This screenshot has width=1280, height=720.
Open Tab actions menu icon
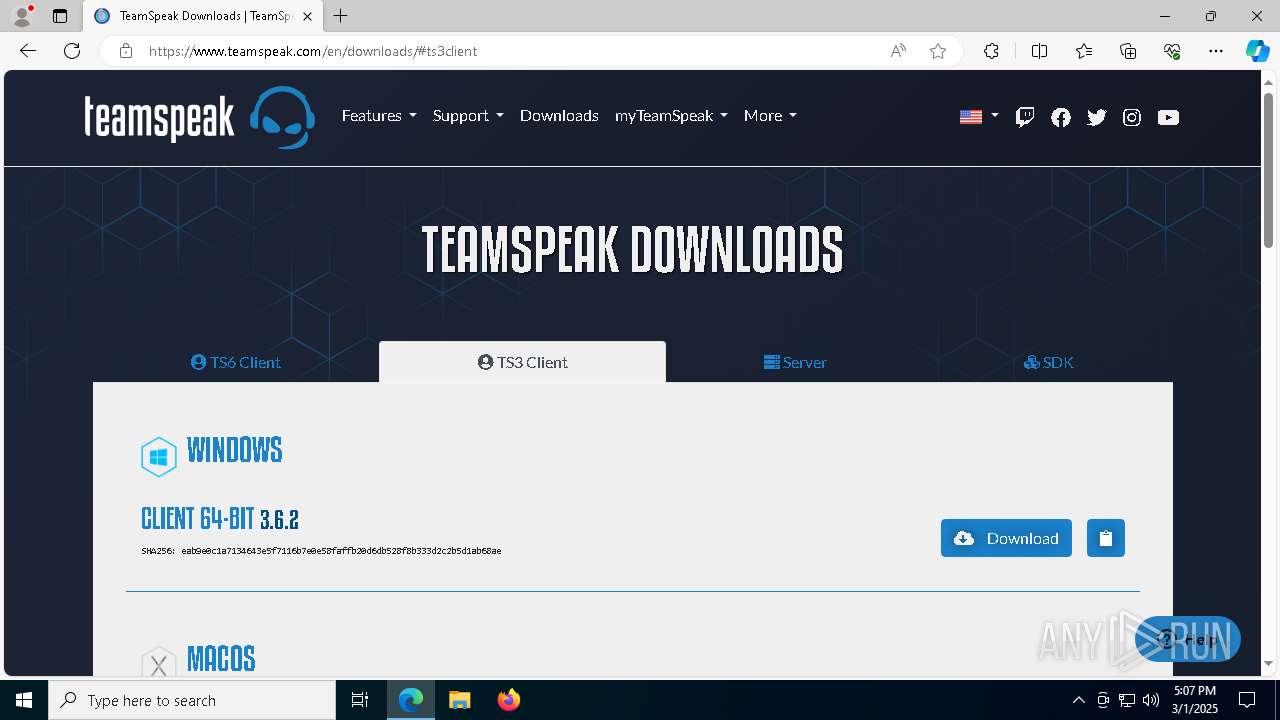(60, 16)
